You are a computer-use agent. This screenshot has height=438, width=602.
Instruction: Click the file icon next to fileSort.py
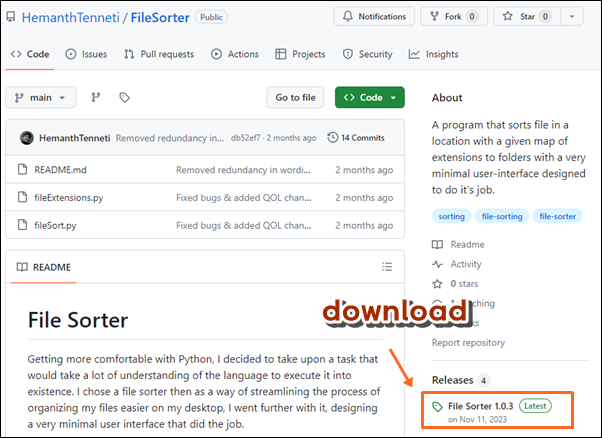23,225
